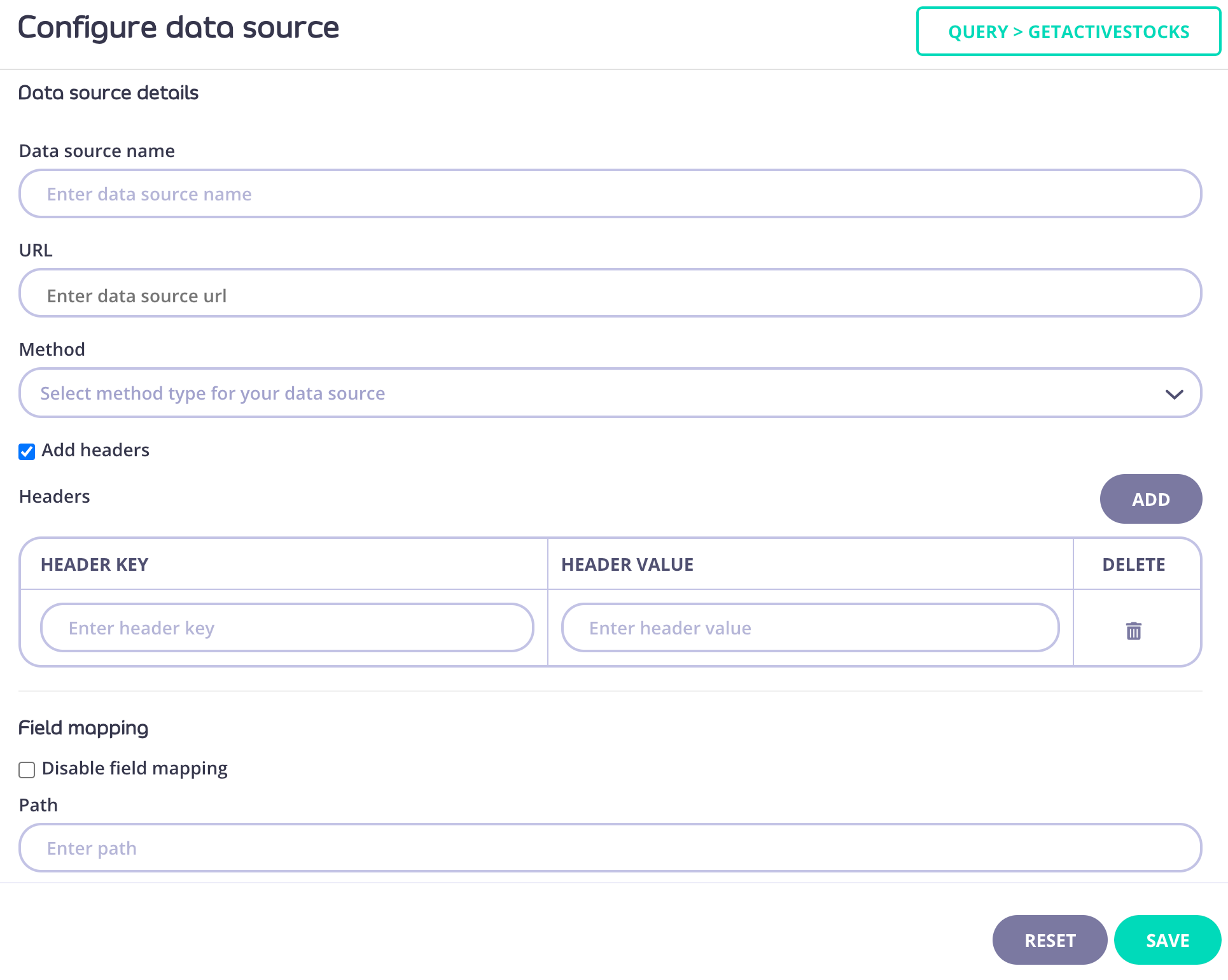Click the Enter path input

coord(610,848)
